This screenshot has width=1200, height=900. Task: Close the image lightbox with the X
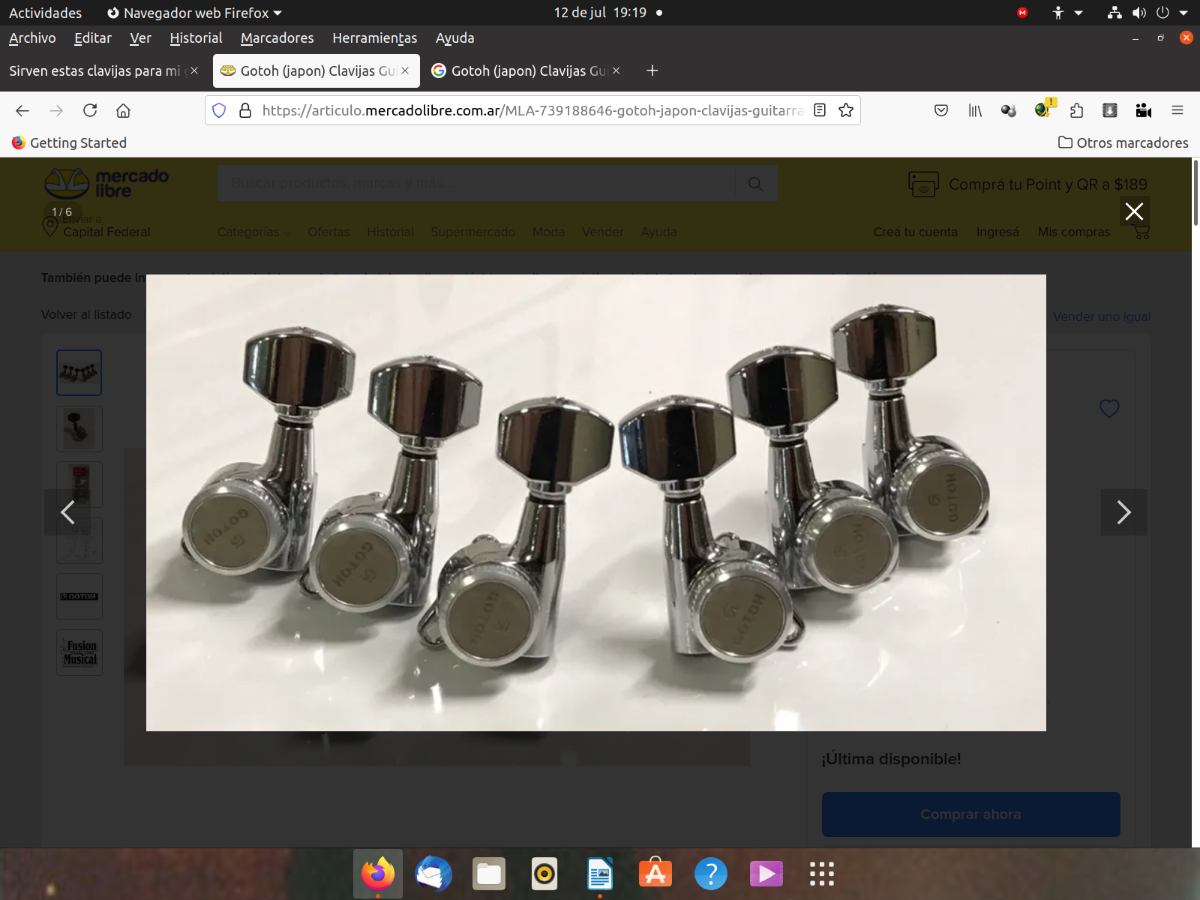[x=1133, y=211]
